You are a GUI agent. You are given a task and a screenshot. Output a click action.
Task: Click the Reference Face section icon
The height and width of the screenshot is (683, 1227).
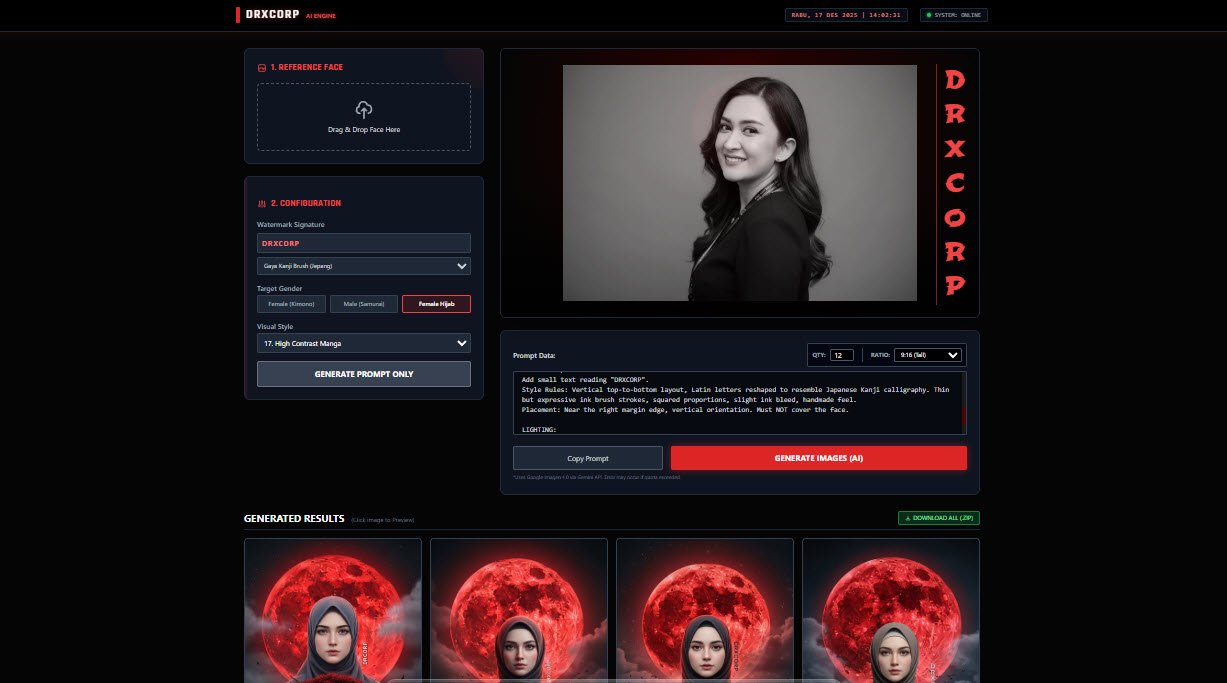point(262,67)
